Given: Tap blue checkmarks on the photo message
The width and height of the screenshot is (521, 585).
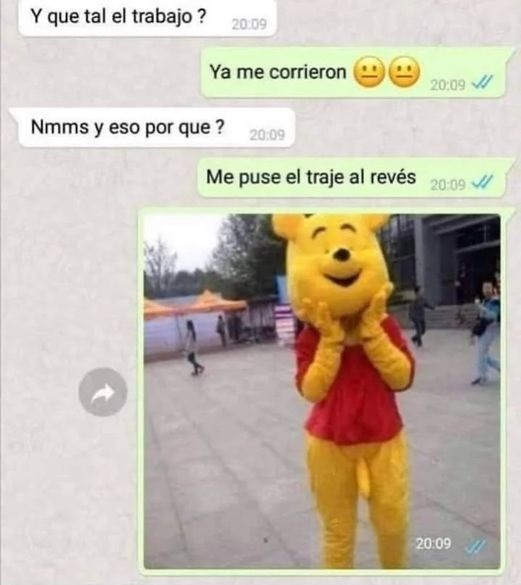Looking at the screenshot, I should pyautogui.click(x=475, y=547).
